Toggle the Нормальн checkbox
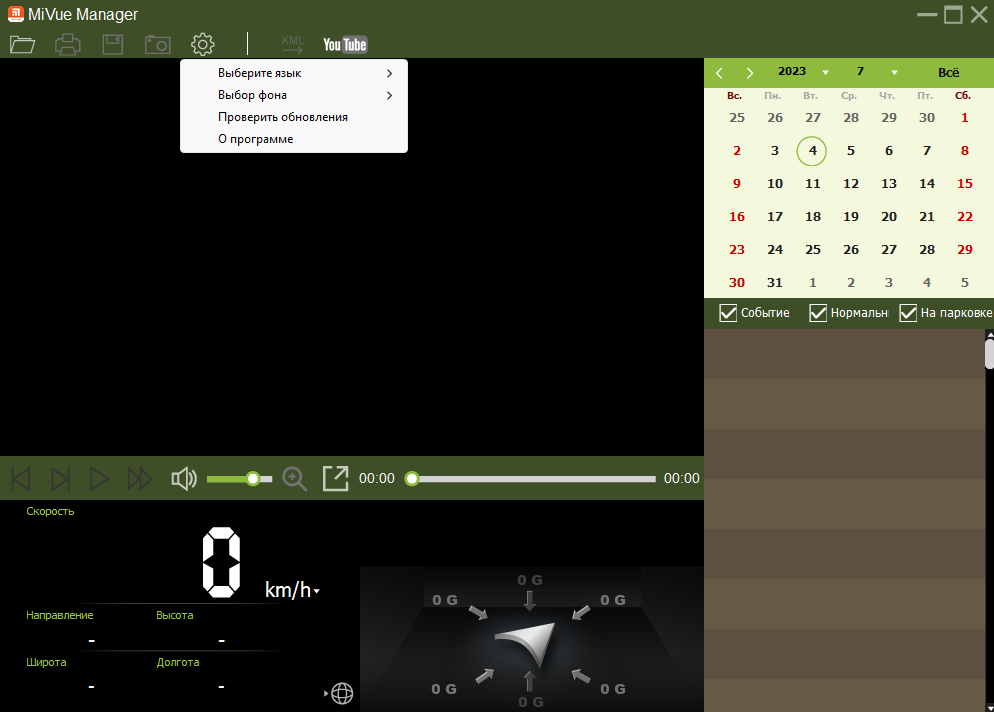The image size is (994, 712). point(818,313)
